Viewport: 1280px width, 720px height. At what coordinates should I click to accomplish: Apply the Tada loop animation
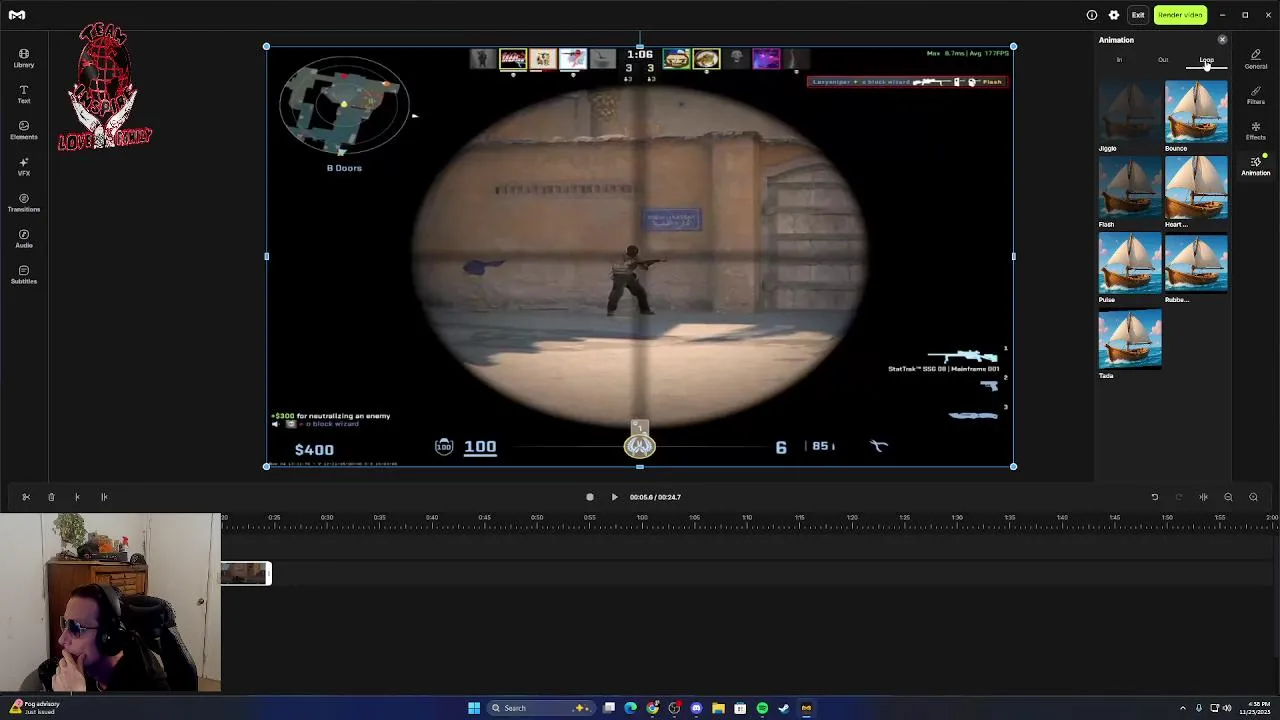1130,339
